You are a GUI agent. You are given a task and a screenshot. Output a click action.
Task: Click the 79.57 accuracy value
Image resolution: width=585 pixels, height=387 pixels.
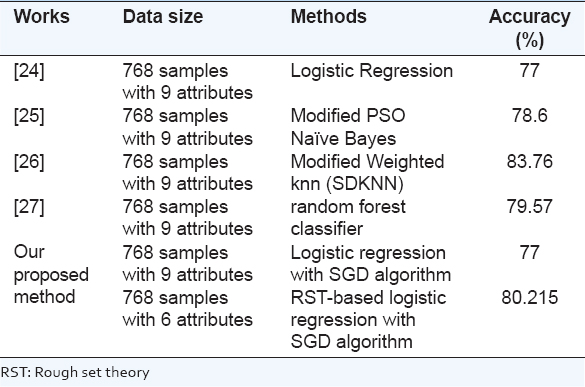[529, 207]
